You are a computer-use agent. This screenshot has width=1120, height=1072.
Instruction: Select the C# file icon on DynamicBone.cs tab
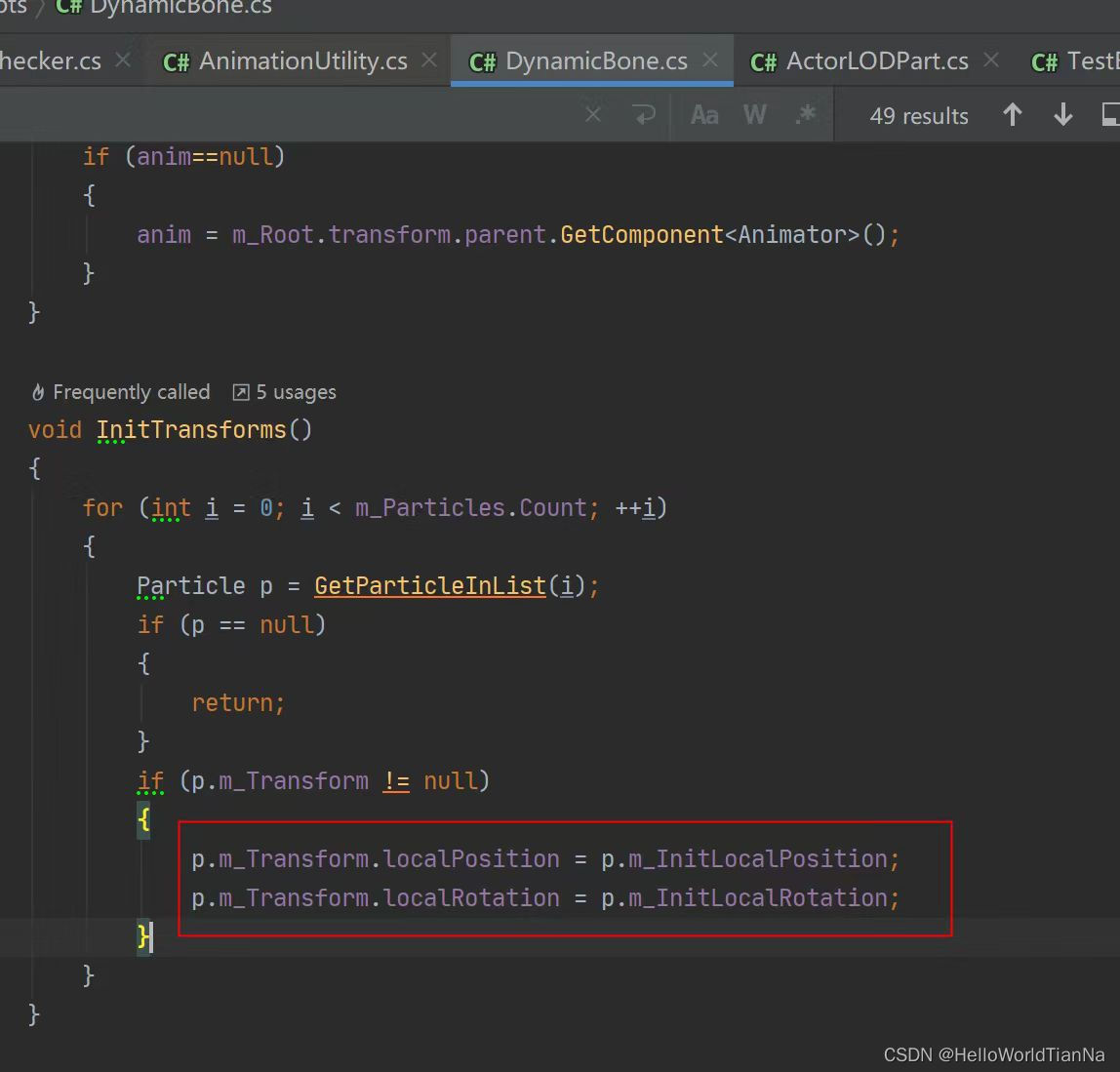coord(482,60)
